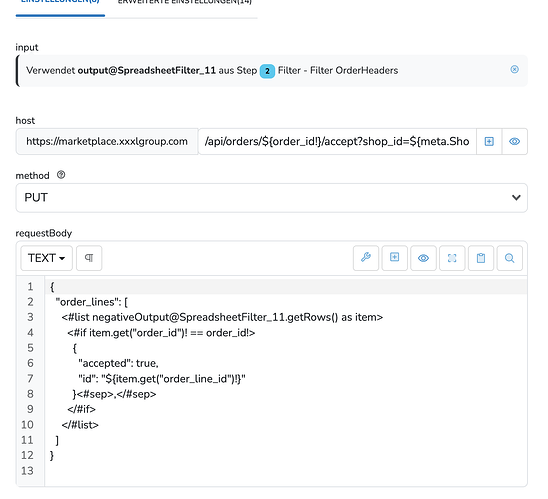This screenshot has width=548, height=499.
Task: Toggle the paragraph marks pilcrow button
Action: pyautogui.click(x=89, y=258)
